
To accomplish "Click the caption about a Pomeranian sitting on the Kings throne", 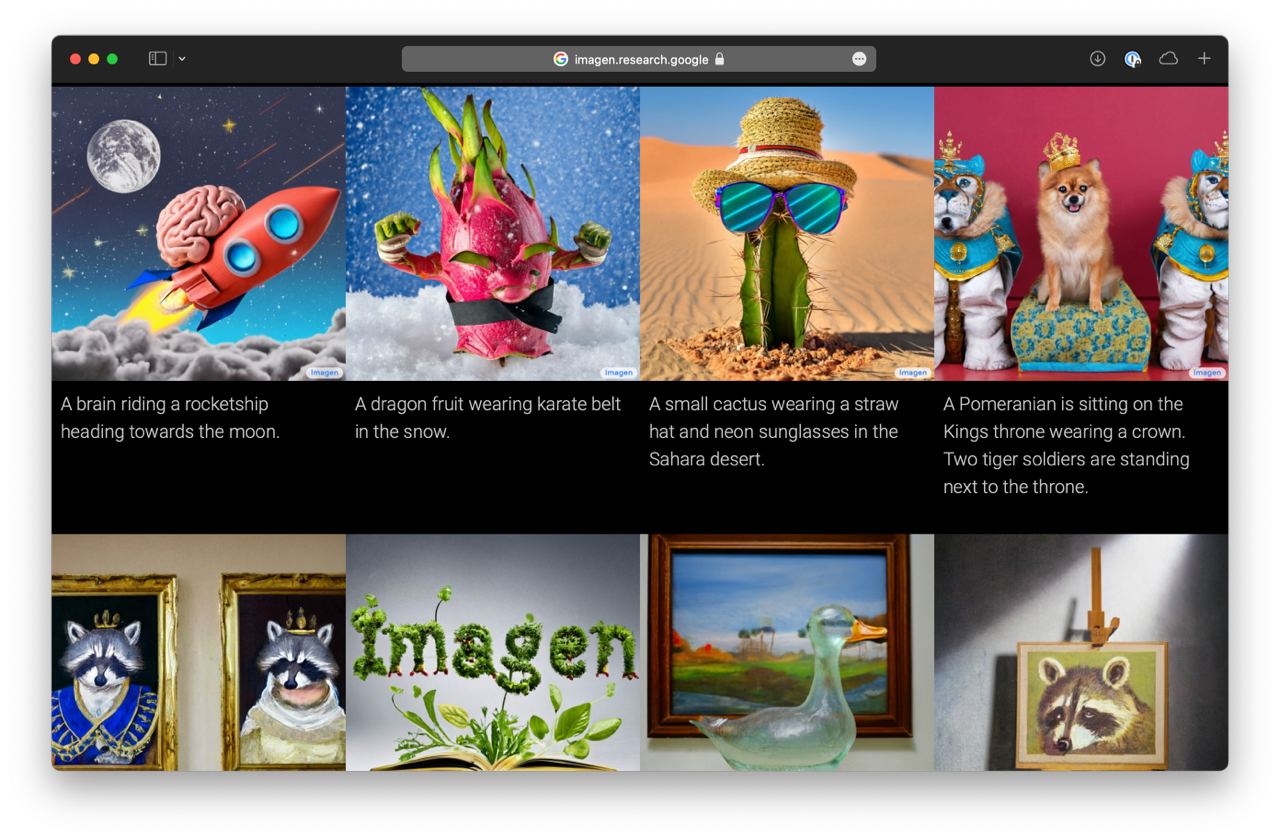I will click(1066, 445).
